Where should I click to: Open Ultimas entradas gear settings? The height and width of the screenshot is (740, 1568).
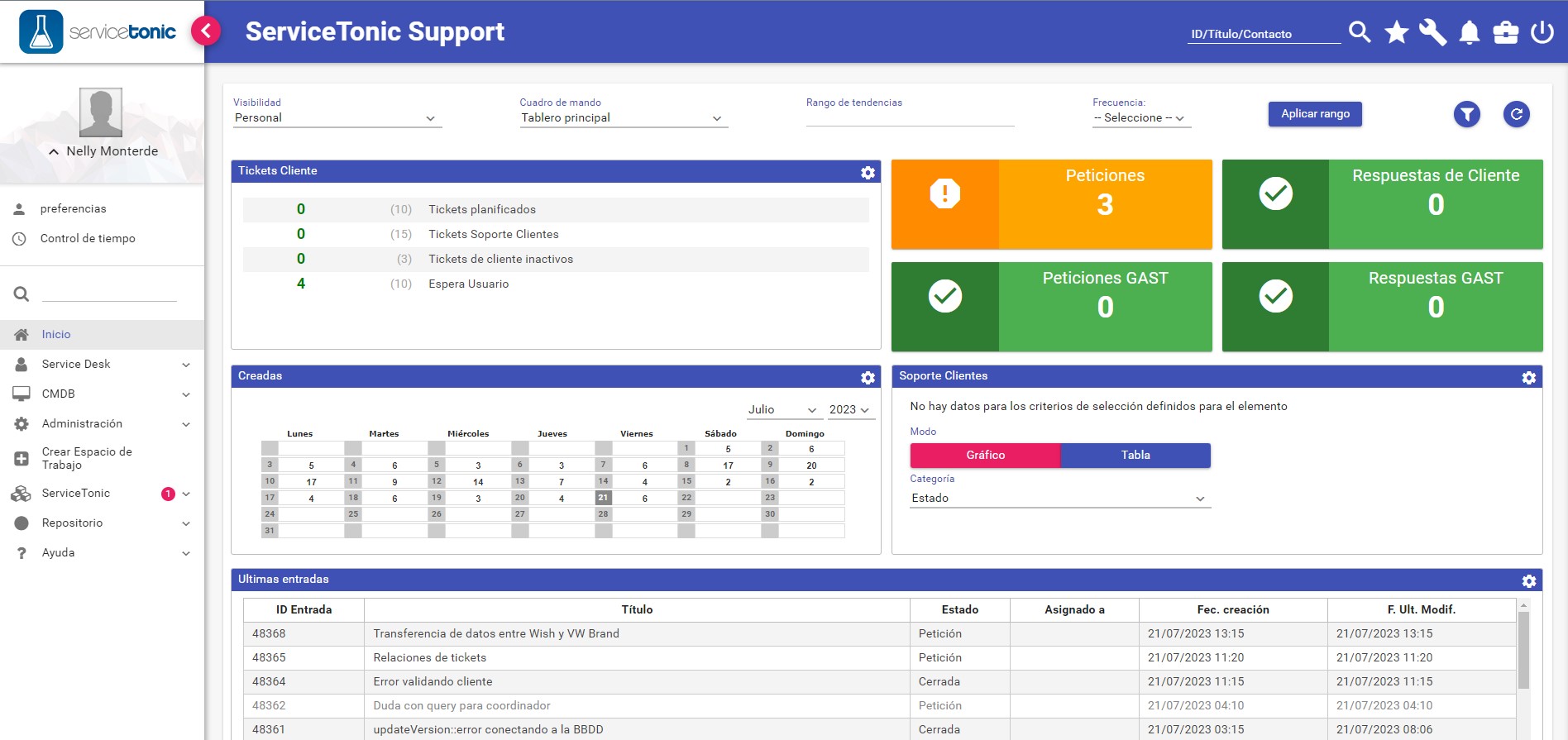click(x=1529, y=580)
